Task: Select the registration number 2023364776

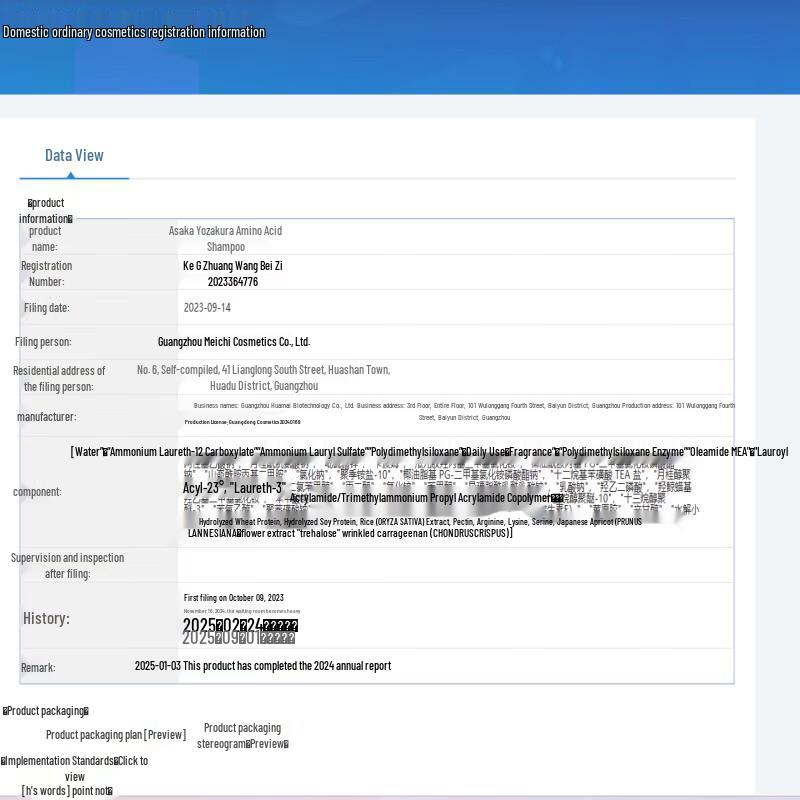Action: click(x=232, y=282)
